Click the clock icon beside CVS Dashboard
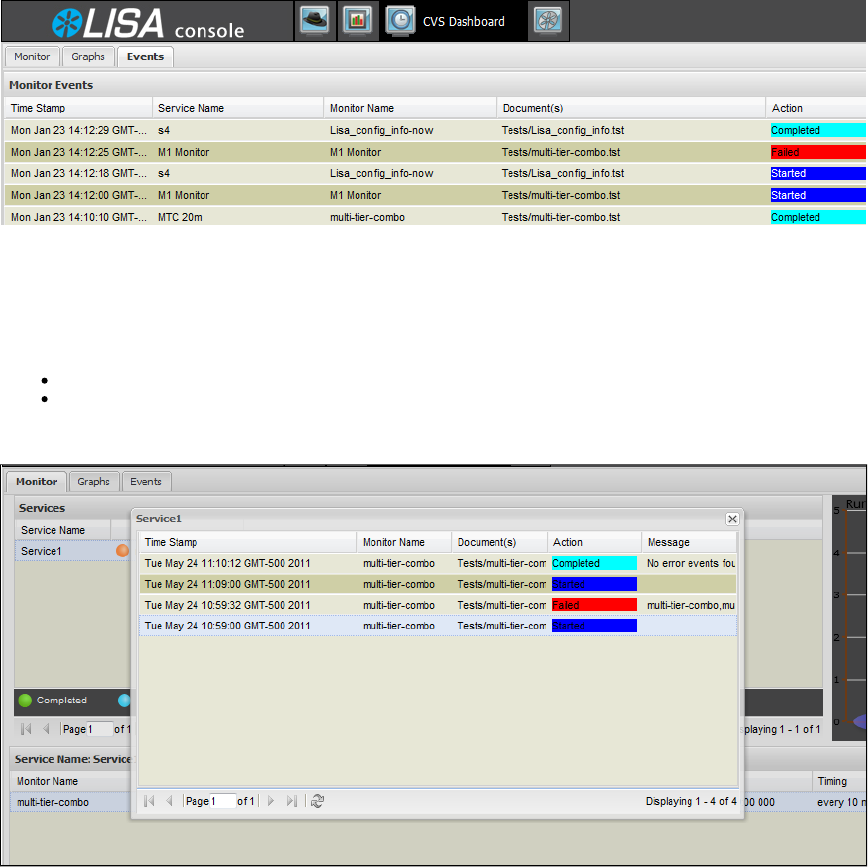868x867 pixels. tap(400, 21)
